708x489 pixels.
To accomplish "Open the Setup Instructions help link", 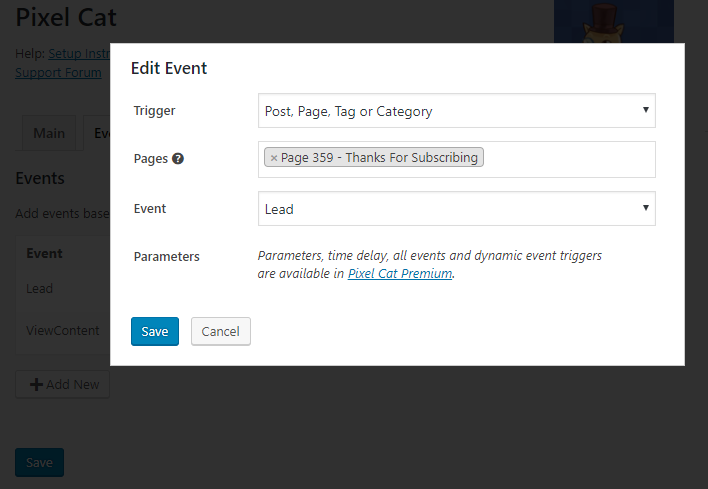I will (79, 54).
